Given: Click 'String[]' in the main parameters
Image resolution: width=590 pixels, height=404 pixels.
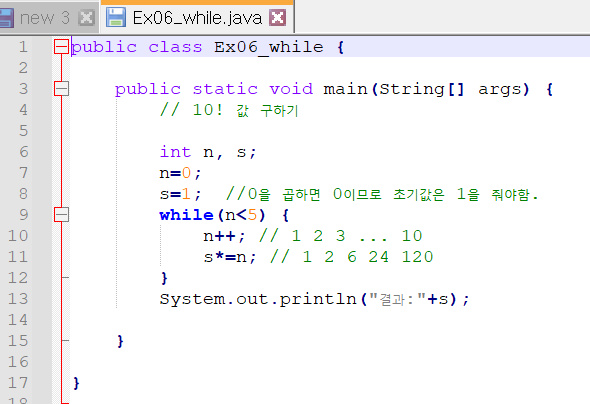Looking at the screenshot, I should (x=422, y=90).
